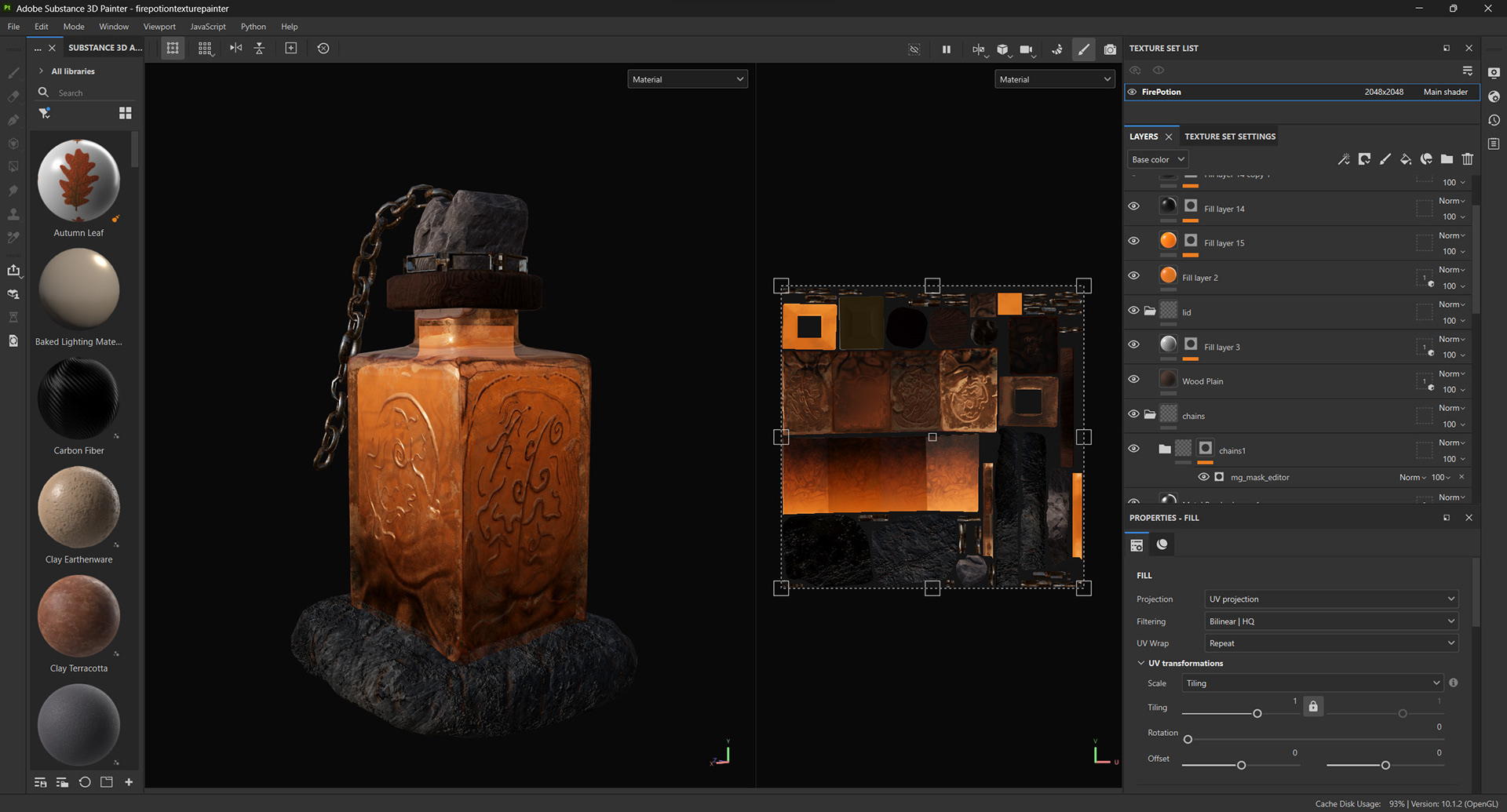Open the Viewport menu
1507x812 pixels.
pyautogui.click(x=159, y=27)
